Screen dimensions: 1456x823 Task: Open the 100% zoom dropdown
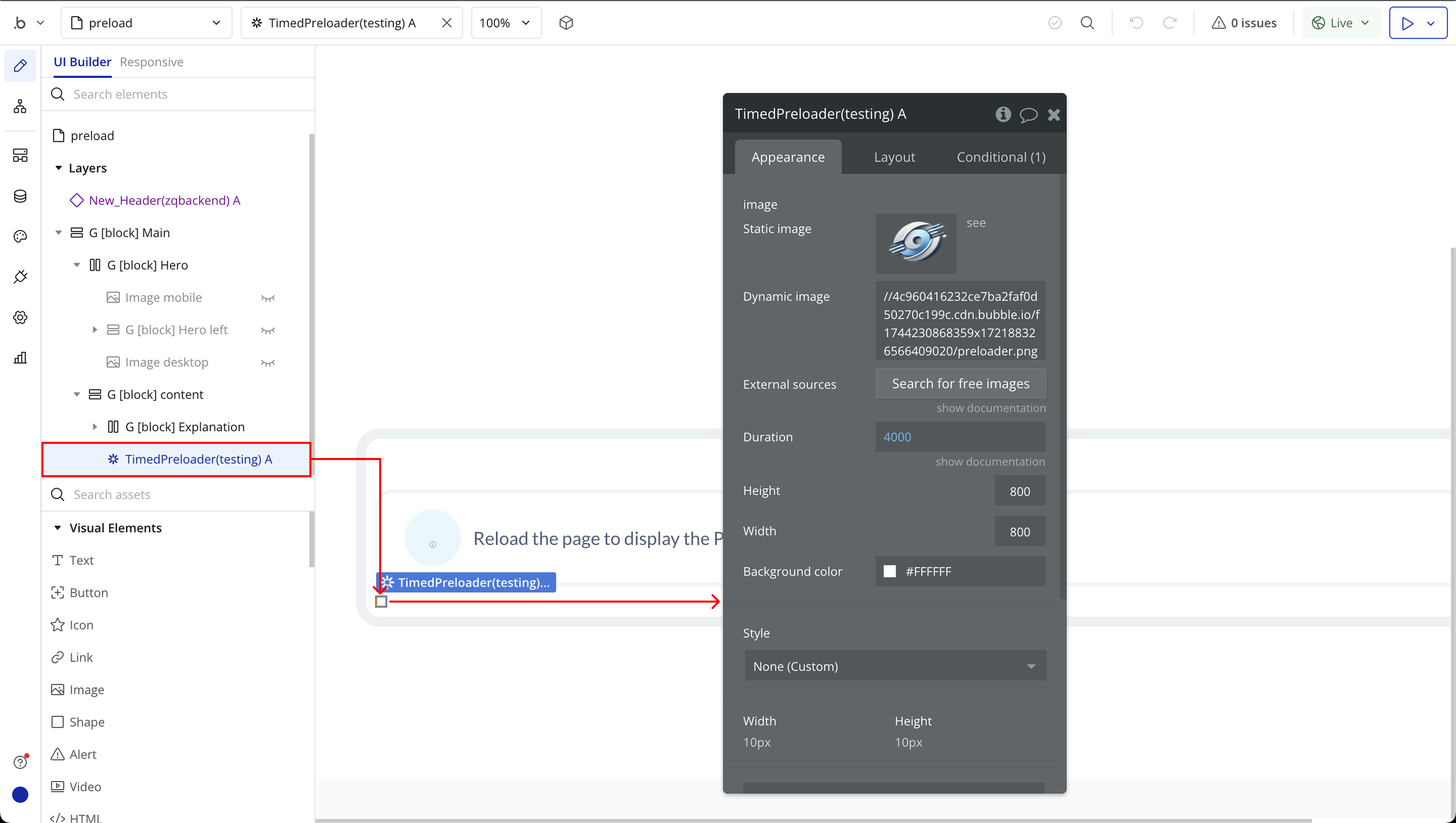505,23
